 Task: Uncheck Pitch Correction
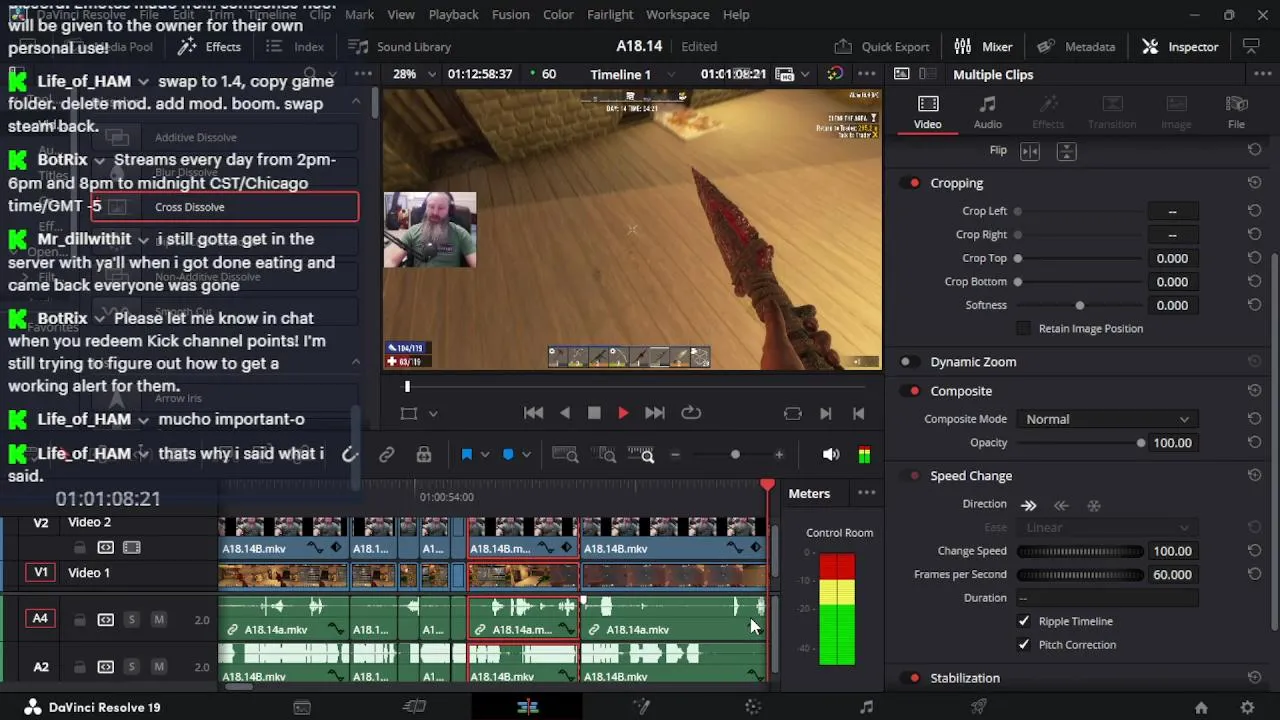1024,645
